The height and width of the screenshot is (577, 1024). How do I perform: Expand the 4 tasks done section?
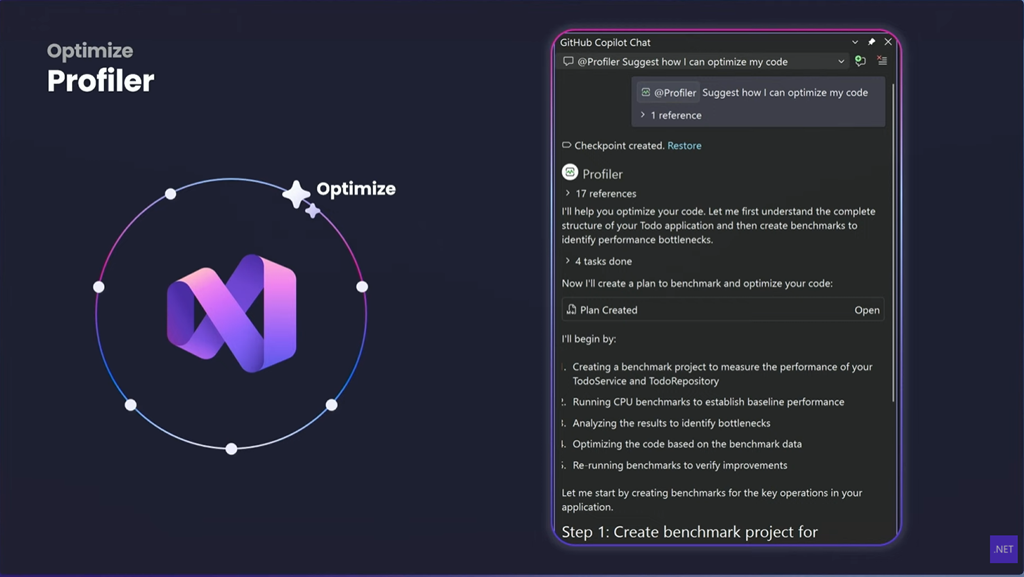tap(568, 261)
